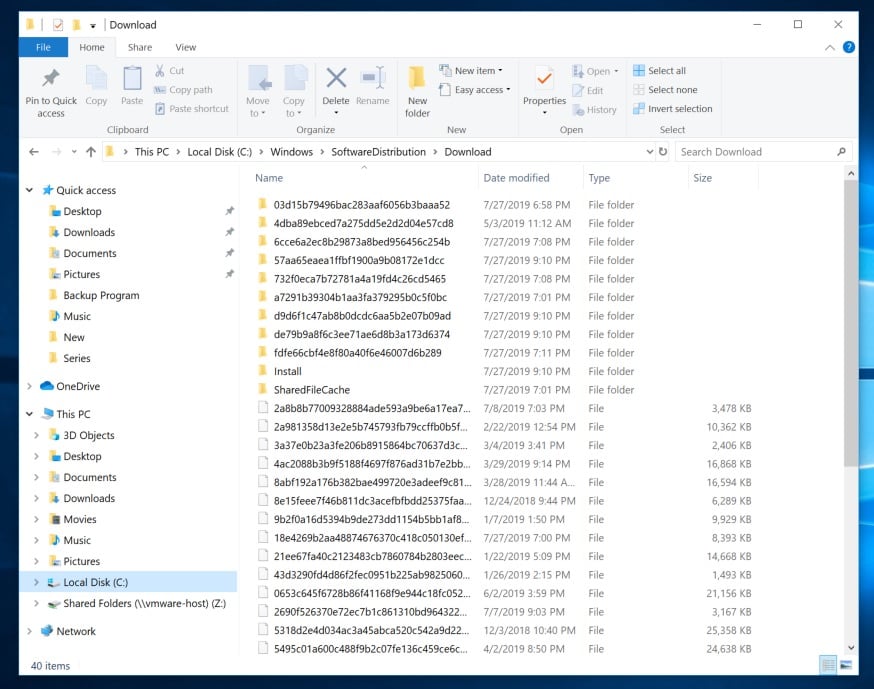Click the vertical scrollbar thumb in file list
The height and width of the screenshot is (689, 874).
click(x=851, y=323)
